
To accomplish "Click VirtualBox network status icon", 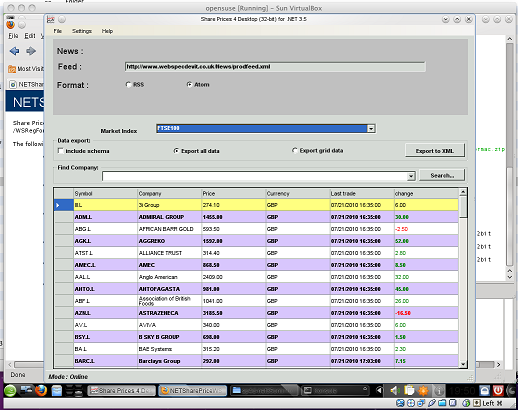I will pos(421,403).
